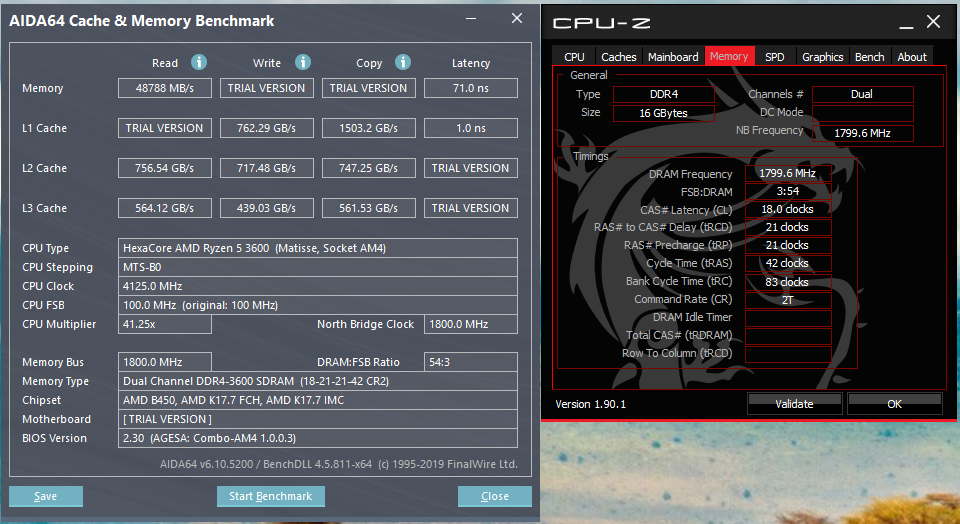The image size is (960, 524).
Task: Click the info icon next to Write
Action: click(302, 62)
